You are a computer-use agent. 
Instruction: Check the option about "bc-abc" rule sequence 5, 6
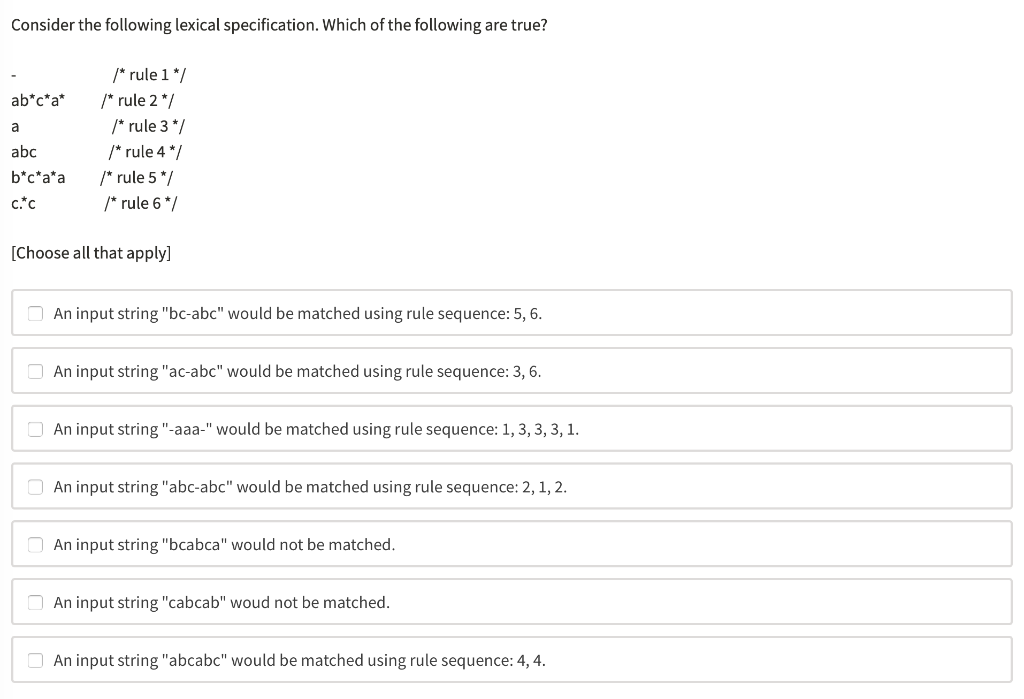(x=35, y=313)
